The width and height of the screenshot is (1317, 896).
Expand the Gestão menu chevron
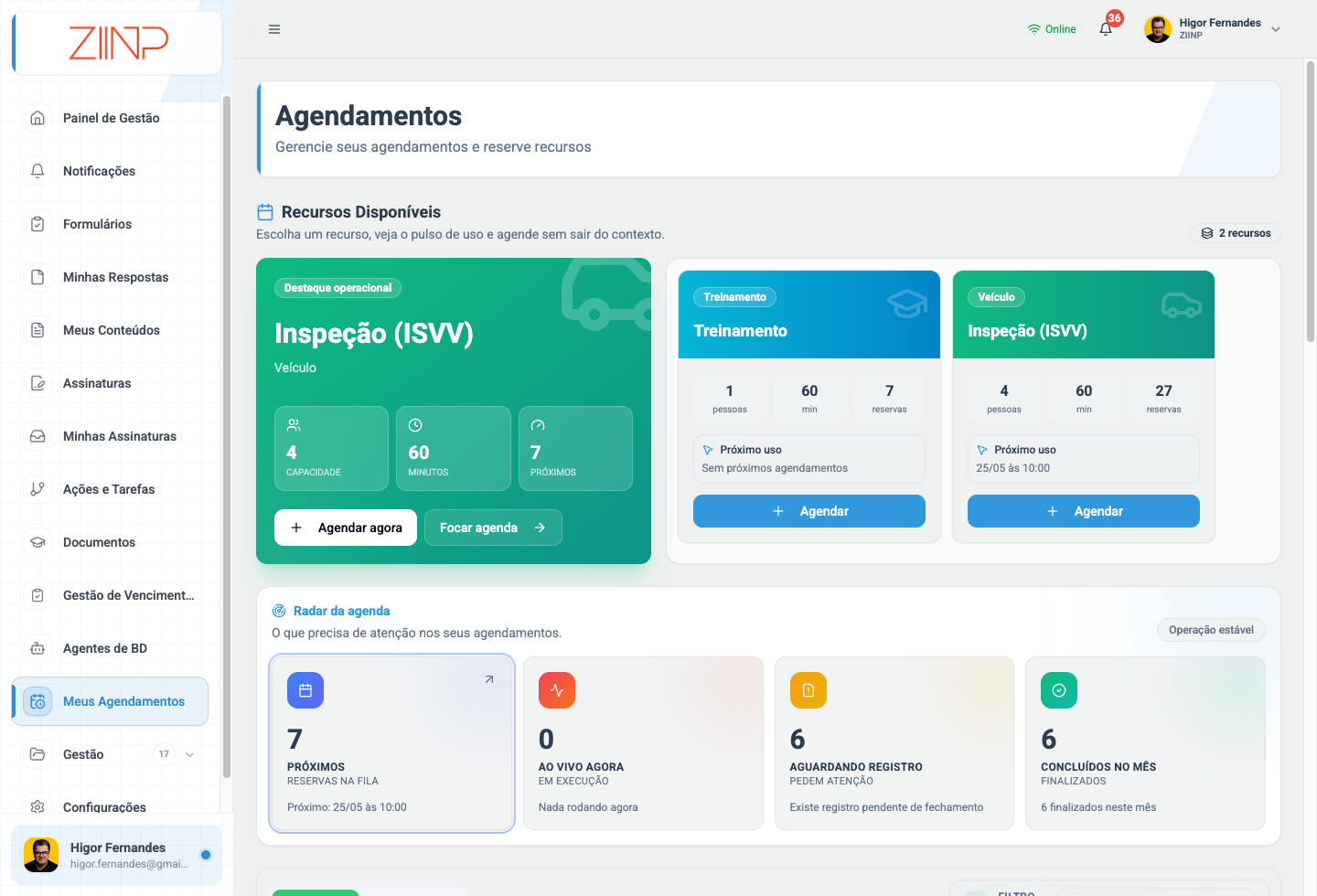pyautogui.click(x=189, y=754)
